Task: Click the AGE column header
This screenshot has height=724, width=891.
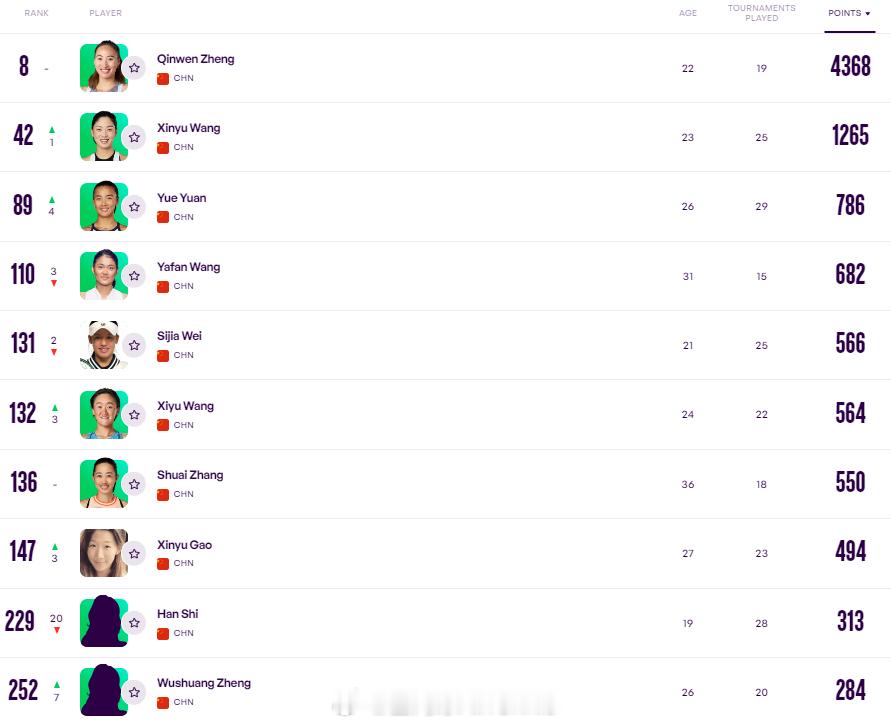Action: coord(688,13)
